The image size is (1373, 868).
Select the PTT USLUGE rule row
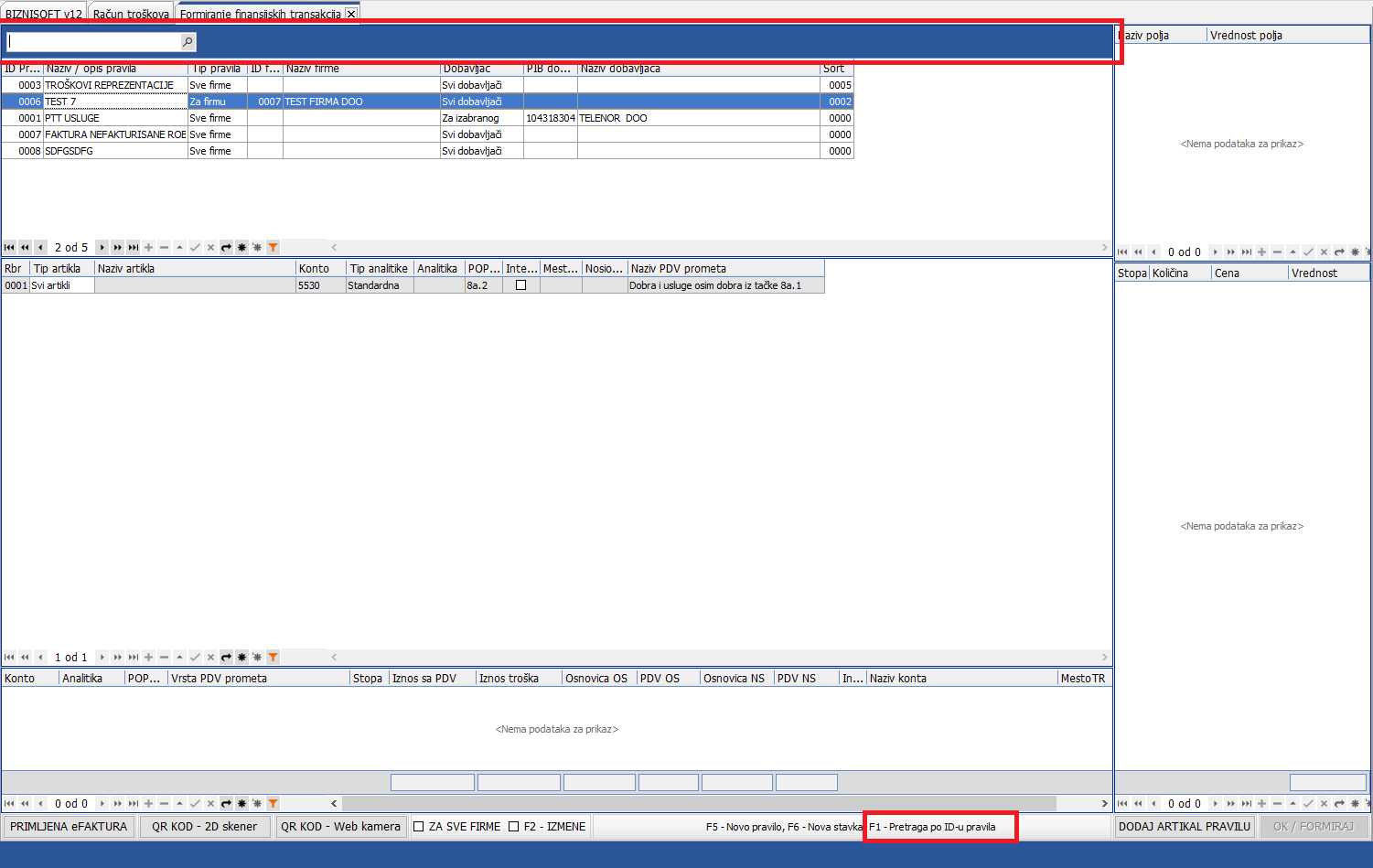pyautogui.click(x=115, y=118)
